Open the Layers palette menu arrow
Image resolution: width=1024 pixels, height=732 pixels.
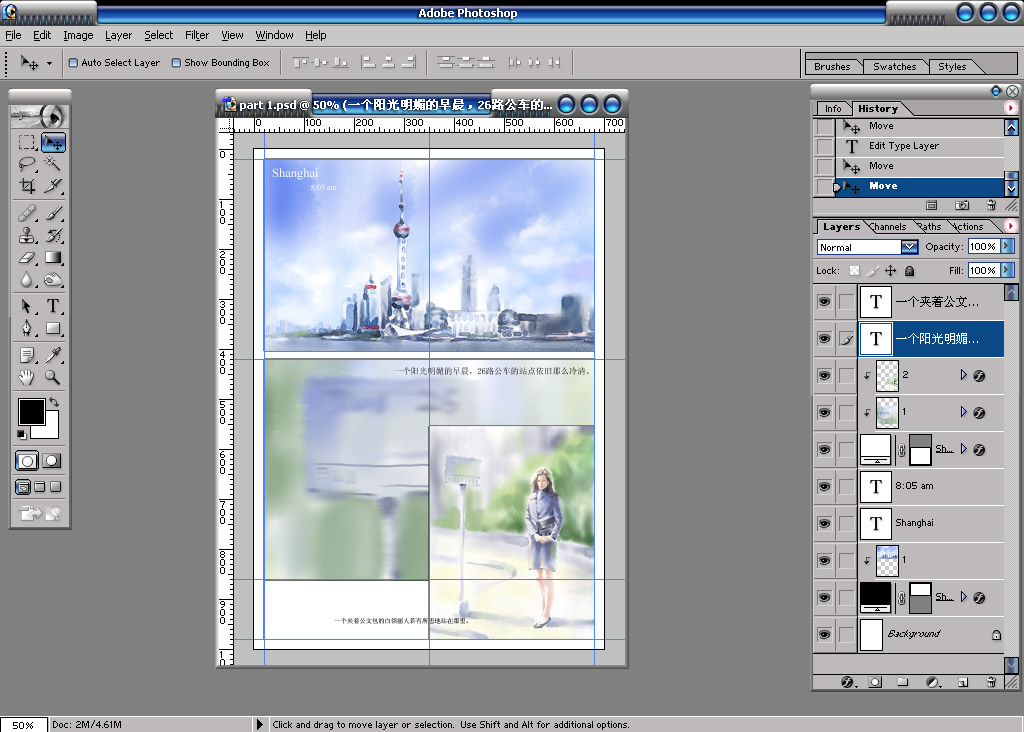[1010, 226]
